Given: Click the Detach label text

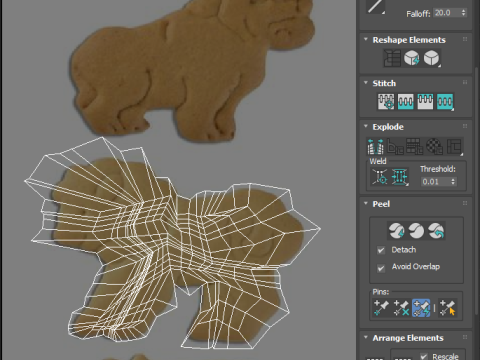Looking at the screenshot, I should click(x=404, y=250).
